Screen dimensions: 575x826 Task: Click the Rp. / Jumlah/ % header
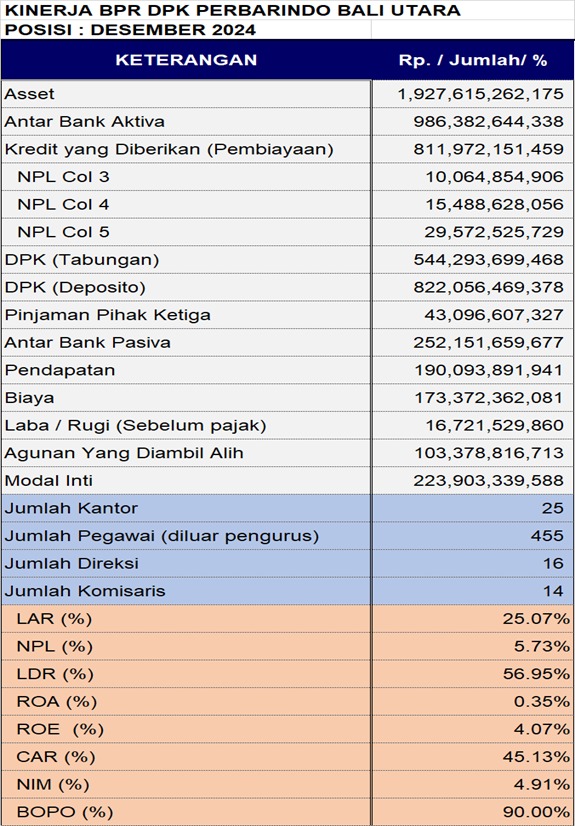(x=472, y=60)
